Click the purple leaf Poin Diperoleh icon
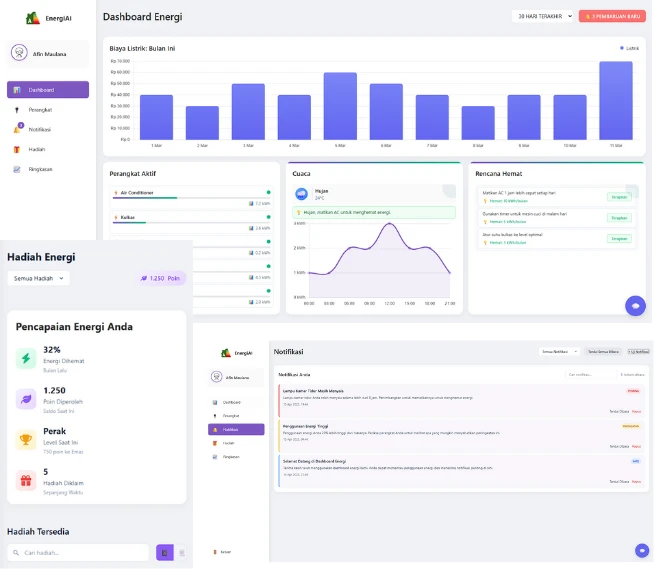The image size is (654, 569). (x=26, y=399)
